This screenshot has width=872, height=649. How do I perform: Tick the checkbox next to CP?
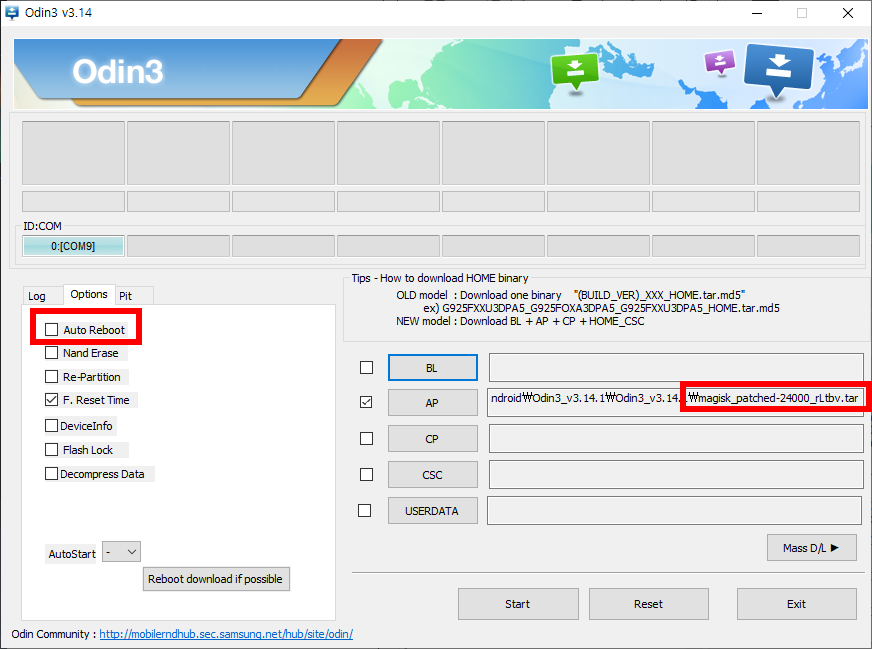366,439
